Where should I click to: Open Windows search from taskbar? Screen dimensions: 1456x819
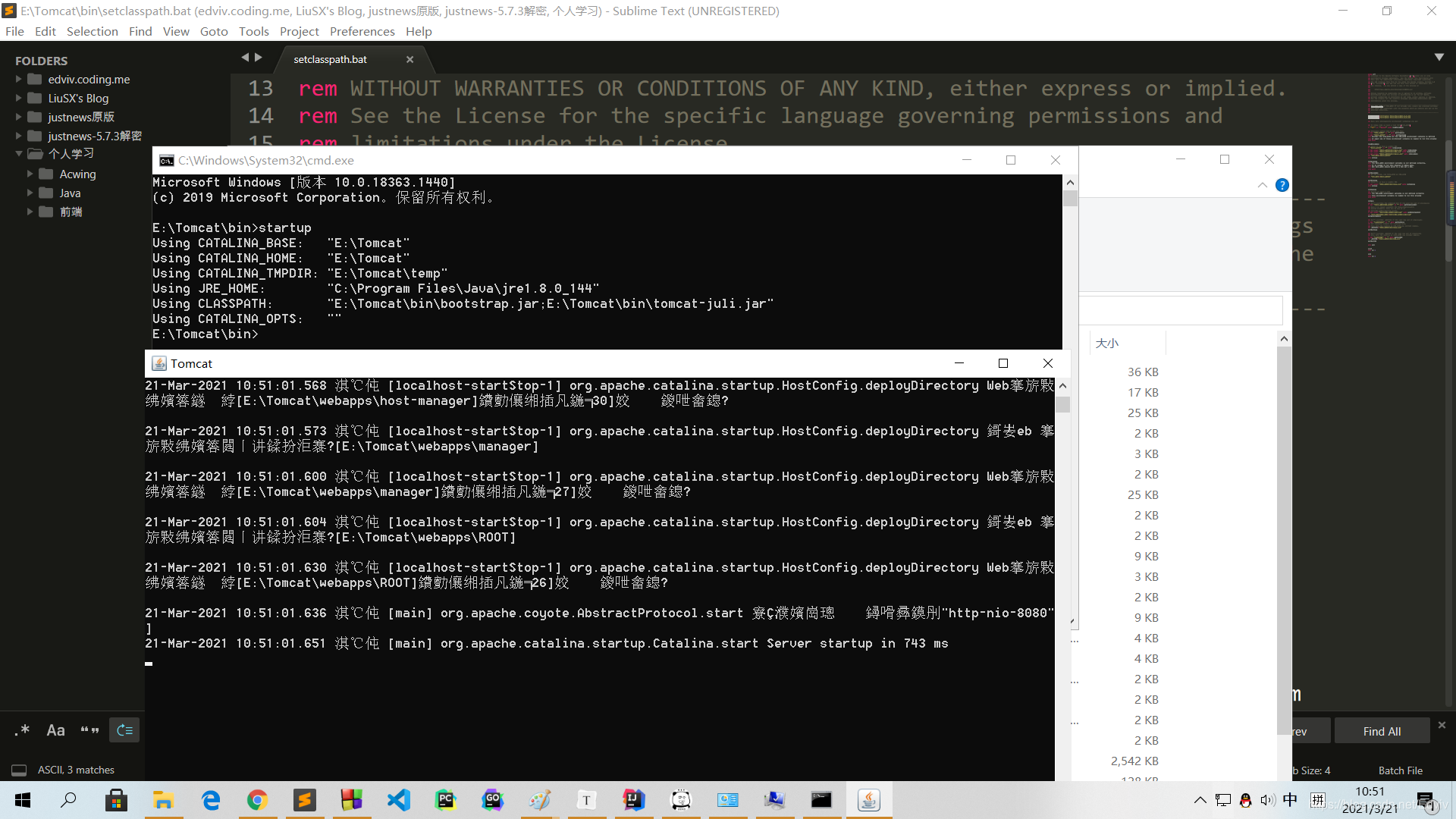(69, 800)
